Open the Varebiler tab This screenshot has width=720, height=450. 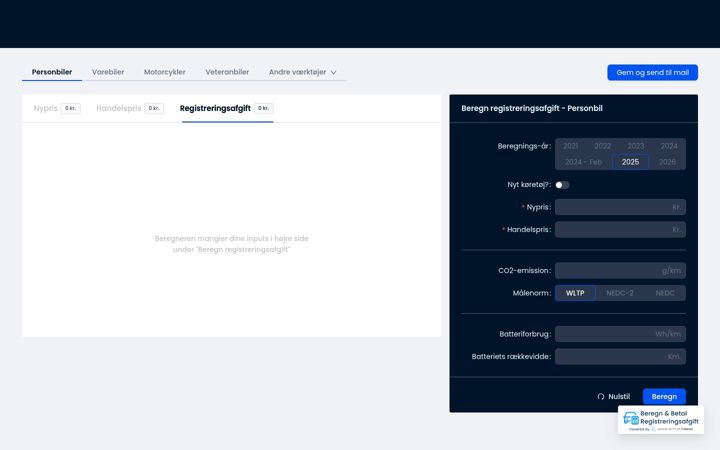(108, 72)
